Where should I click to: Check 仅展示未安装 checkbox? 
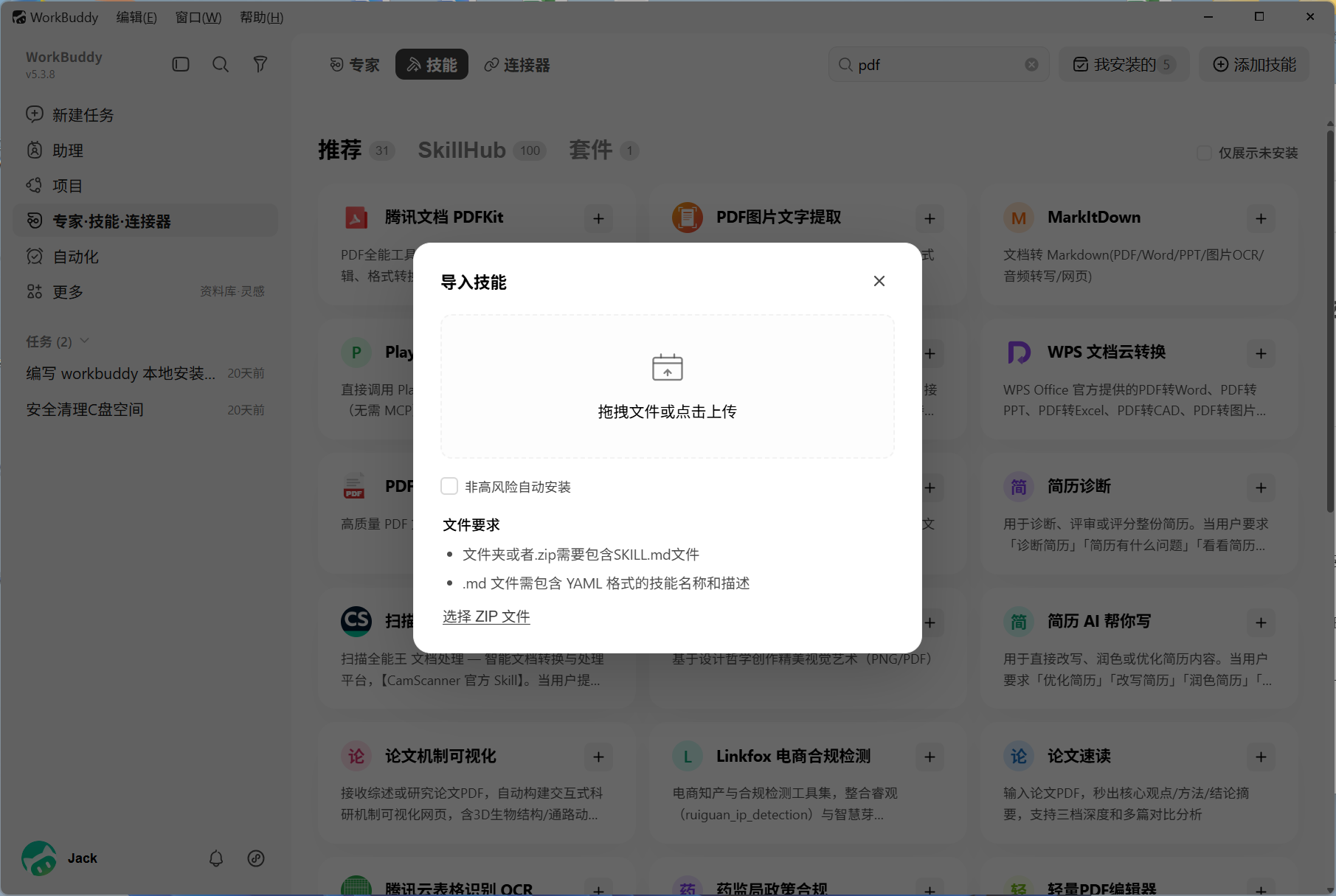point(1204,153)
